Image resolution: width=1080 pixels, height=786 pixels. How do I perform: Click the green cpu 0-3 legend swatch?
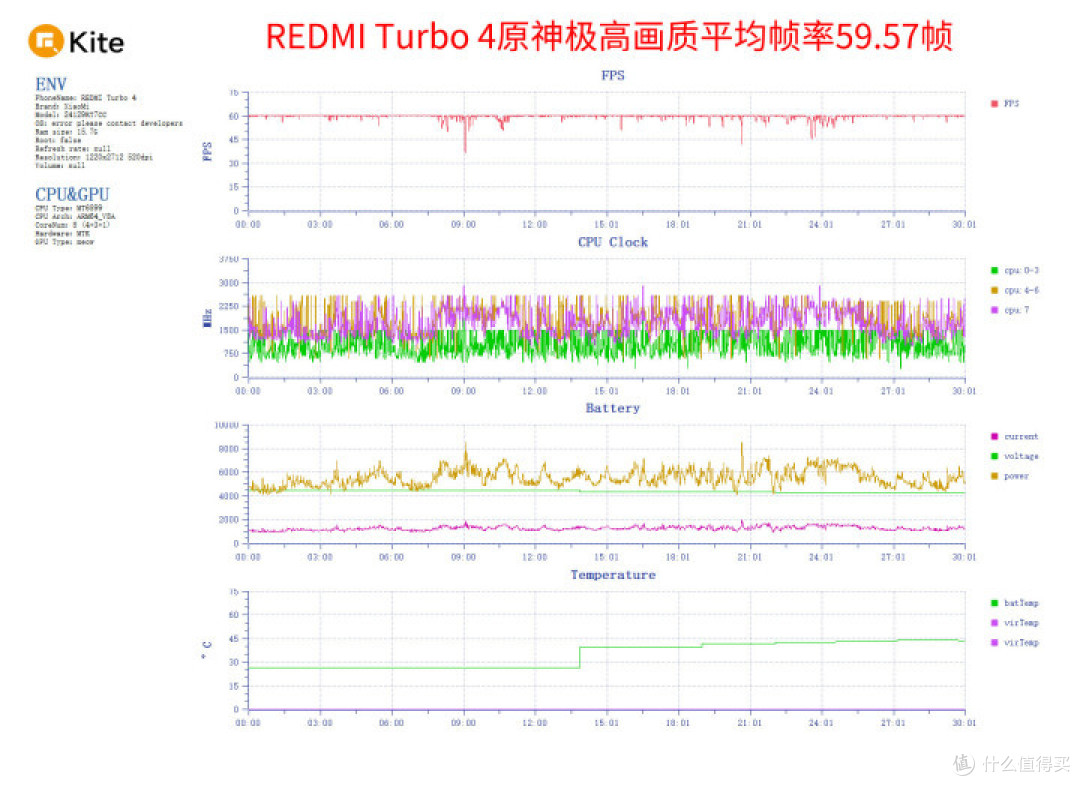[994, 270]
